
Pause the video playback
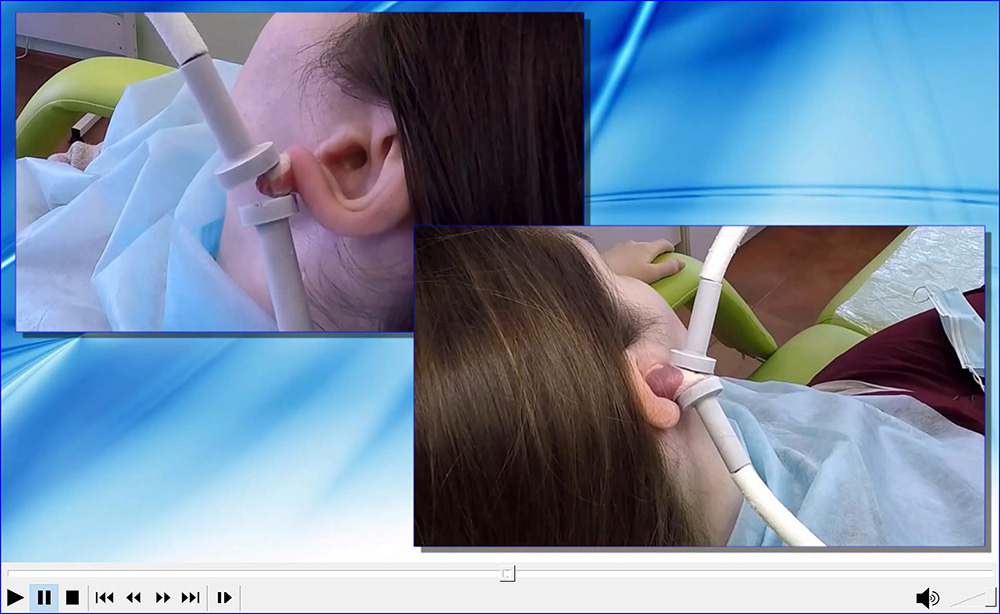pos(44,598)
